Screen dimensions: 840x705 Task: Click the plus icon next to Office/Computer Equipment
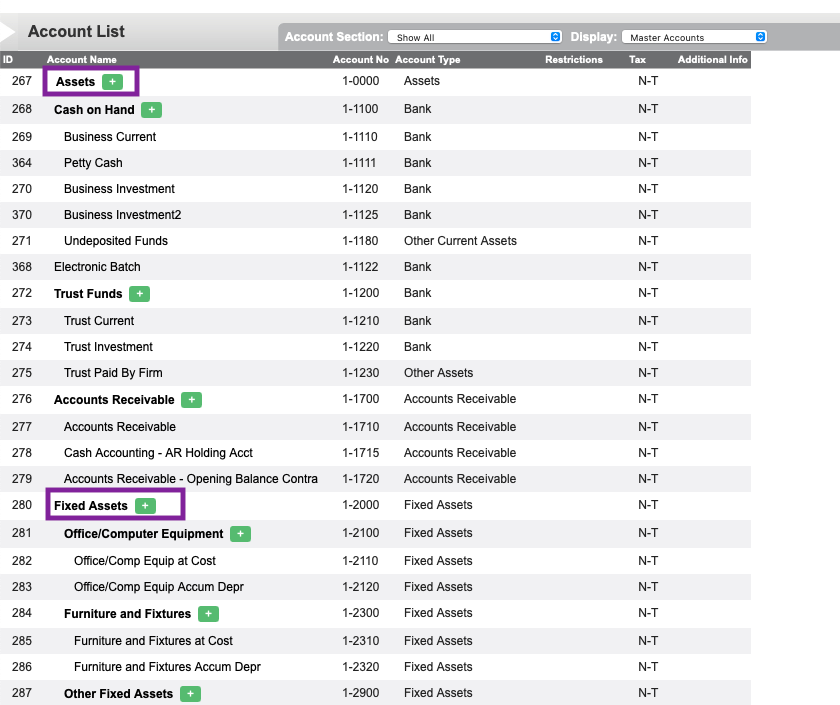[240, 533]
